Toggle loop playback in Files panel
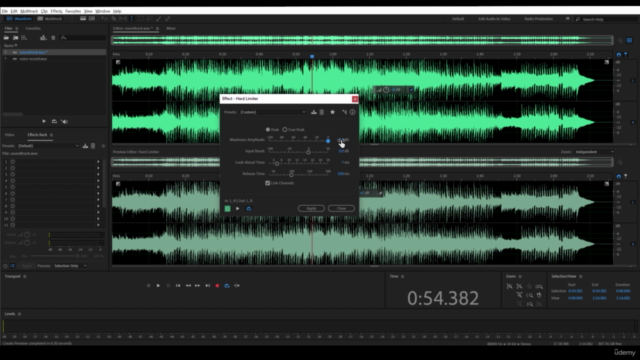 [54, 121]
